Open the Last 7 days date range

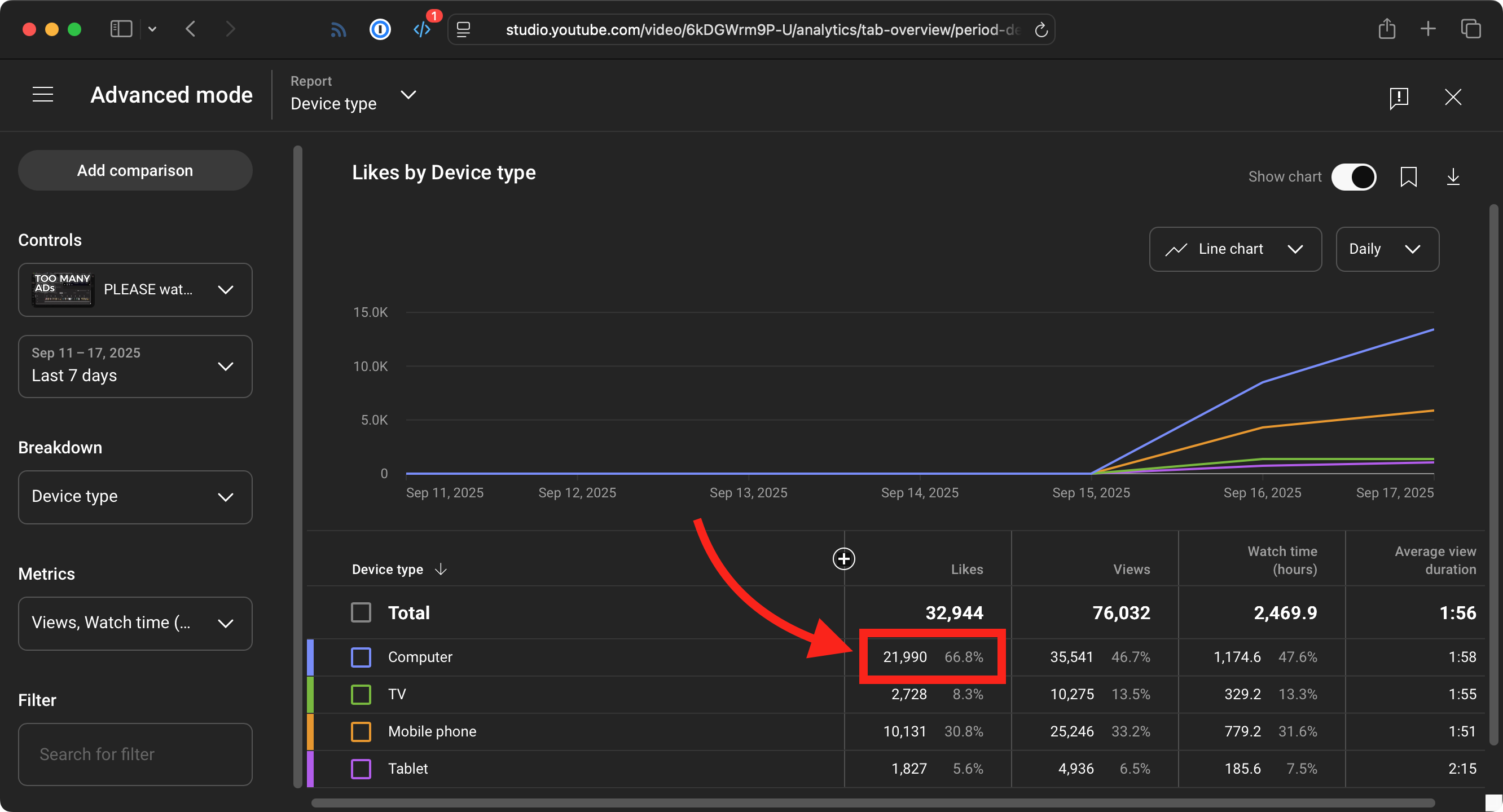135,367
